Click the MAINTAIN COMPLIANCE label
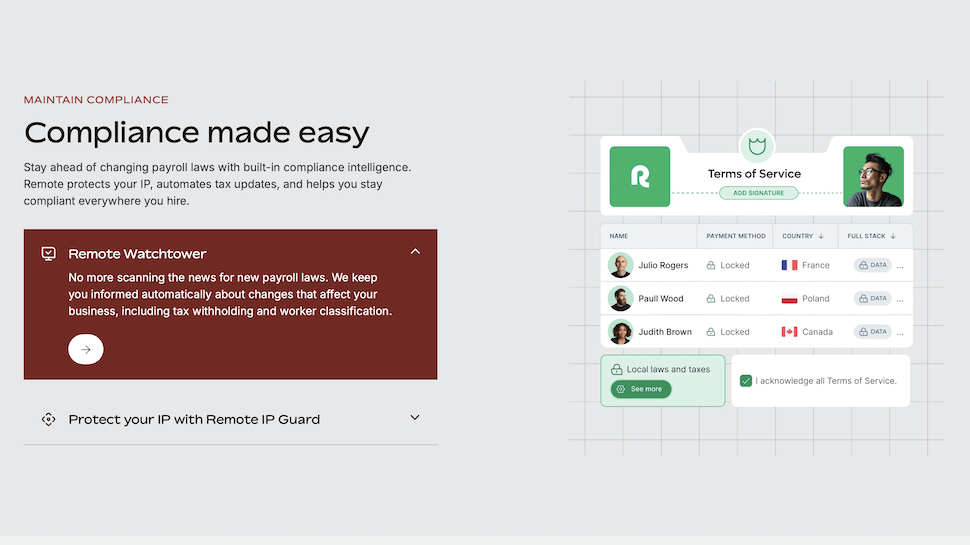The image size is (970, 545). 96,100
